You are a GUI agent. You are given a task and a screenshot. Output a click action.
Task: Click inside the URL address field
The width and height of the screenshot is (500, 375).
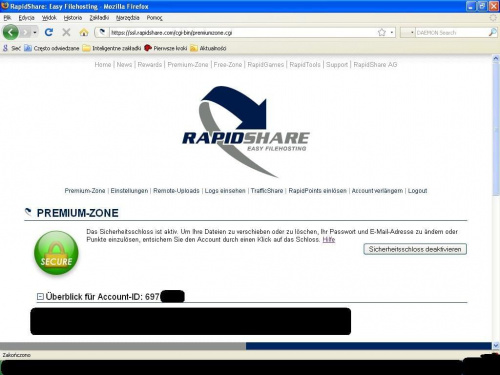click(x=243, y=33)
